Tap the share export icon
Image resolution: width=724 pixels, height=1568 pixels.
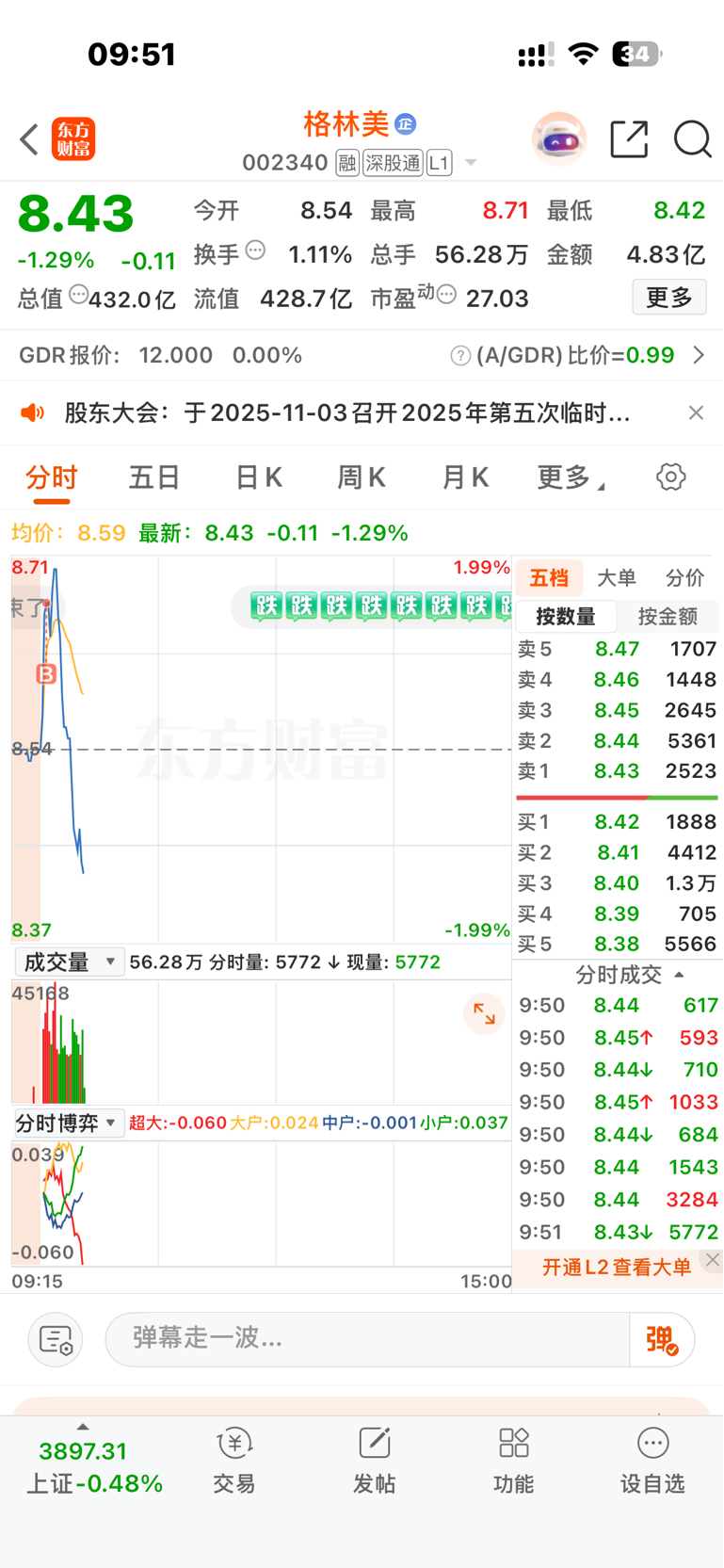(x=629, y=139)
